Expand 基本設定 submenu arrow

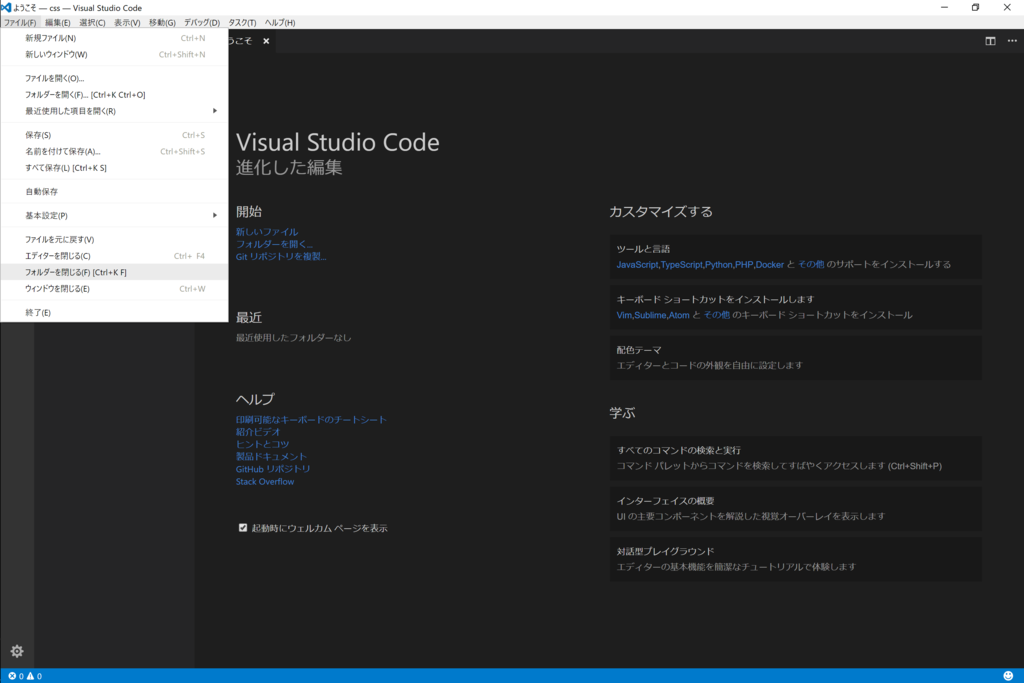[x=215, y=215]
